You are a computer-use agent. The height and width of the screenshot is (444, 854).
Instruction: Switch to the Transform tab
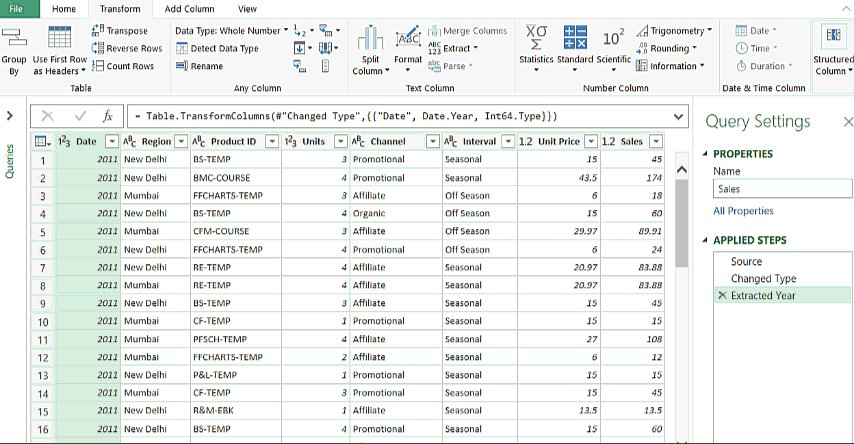click(x=120, y=9)
